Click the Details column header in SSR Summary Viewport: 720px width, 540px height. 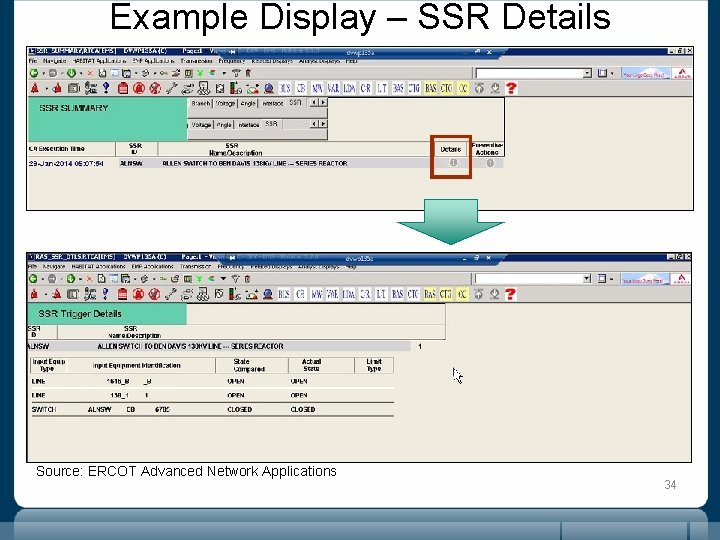click(451, 149)
